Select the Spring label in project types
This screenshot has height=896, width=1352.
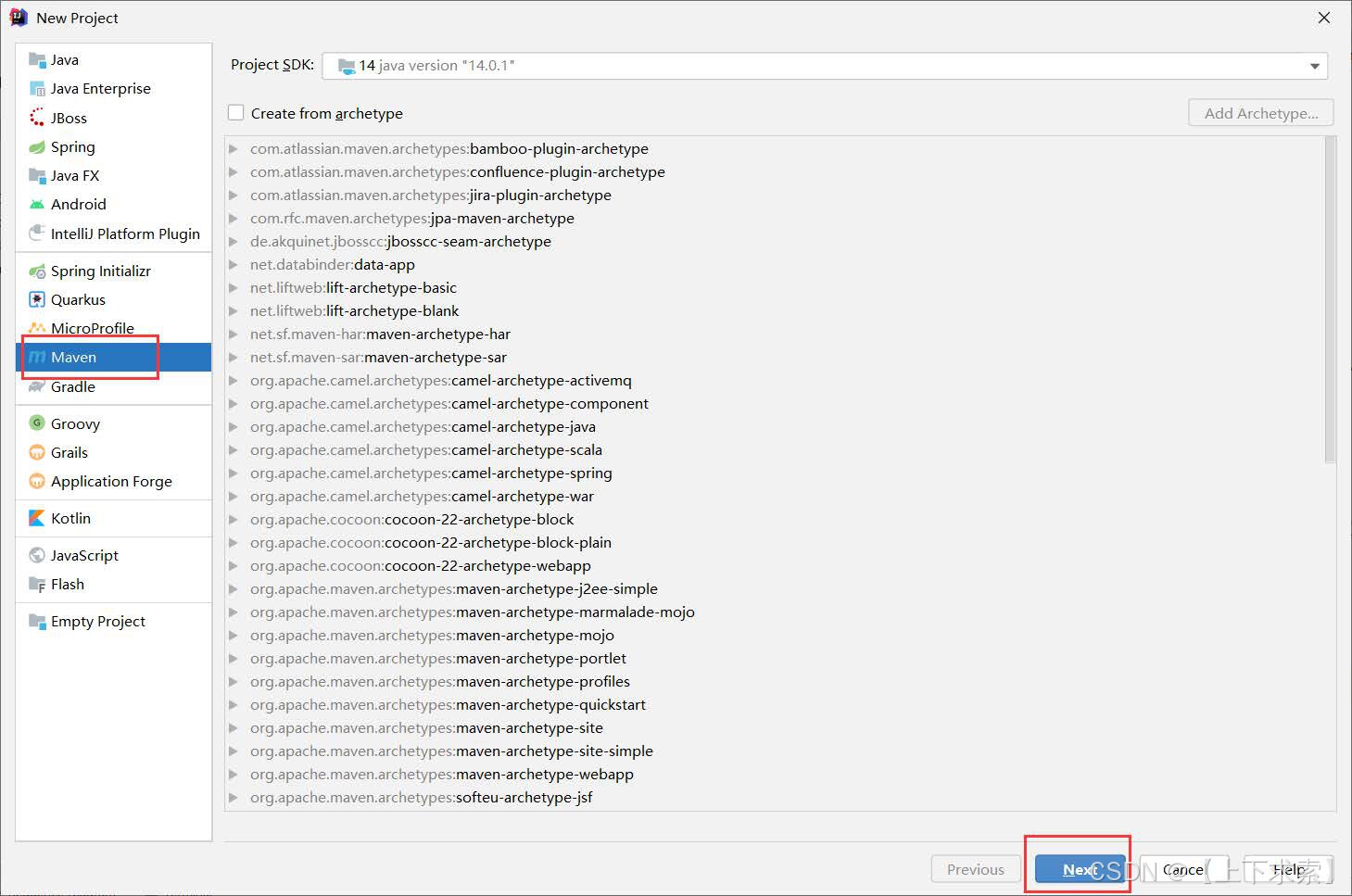pyautogui.click(x=73, y=147)
